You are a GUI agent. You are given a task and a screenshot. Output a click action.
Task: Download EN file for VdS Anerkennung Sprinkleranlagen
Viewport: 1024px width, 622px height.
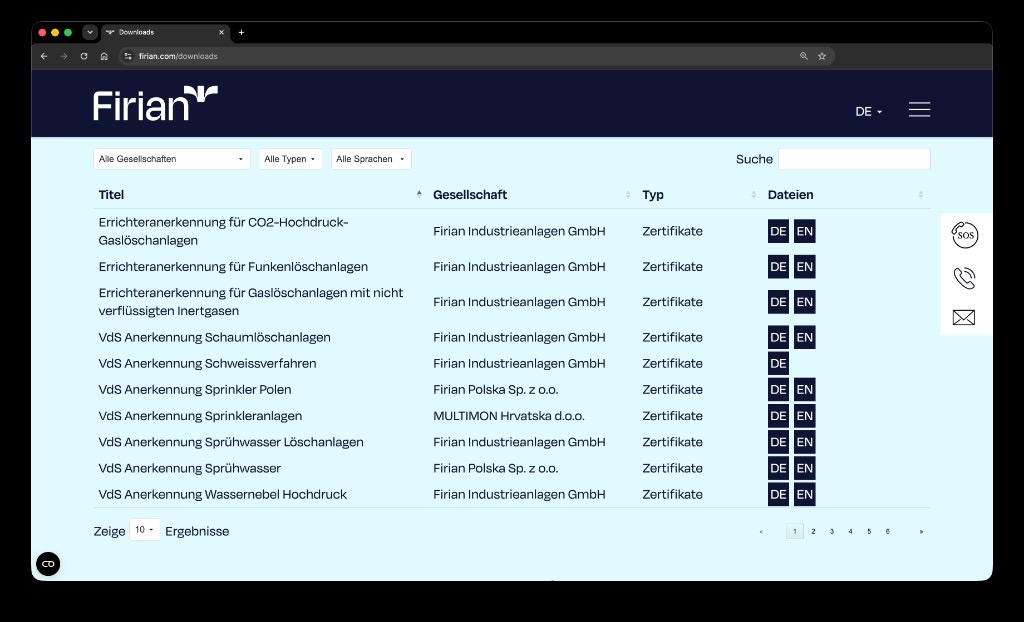(805, 416)
